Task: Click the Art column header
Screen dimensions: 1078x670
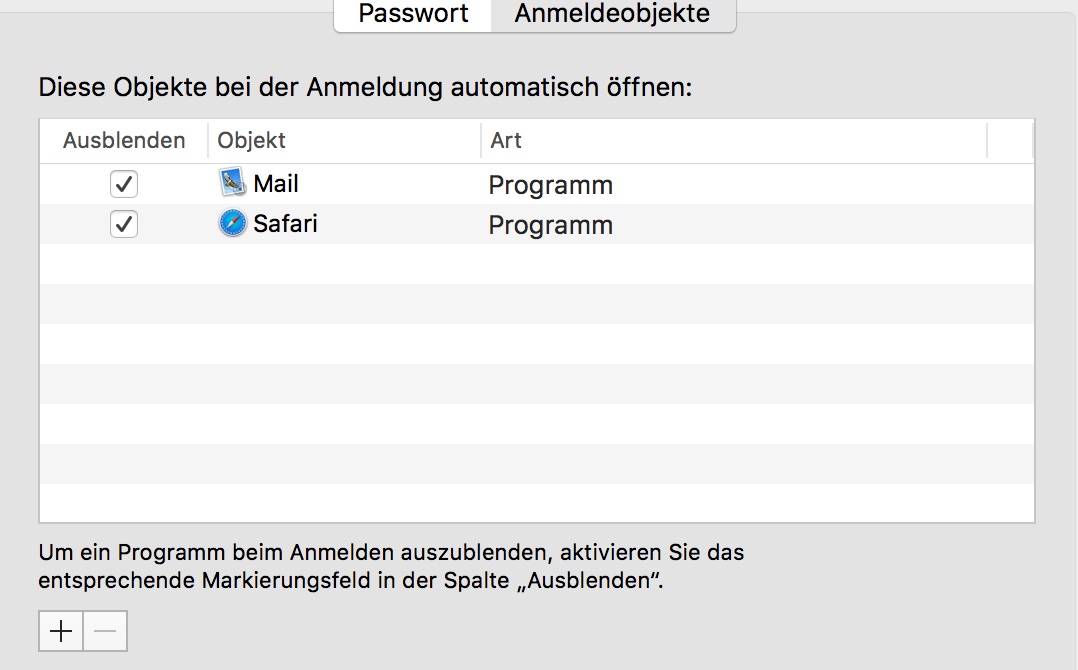Action: tap(506, 141)
